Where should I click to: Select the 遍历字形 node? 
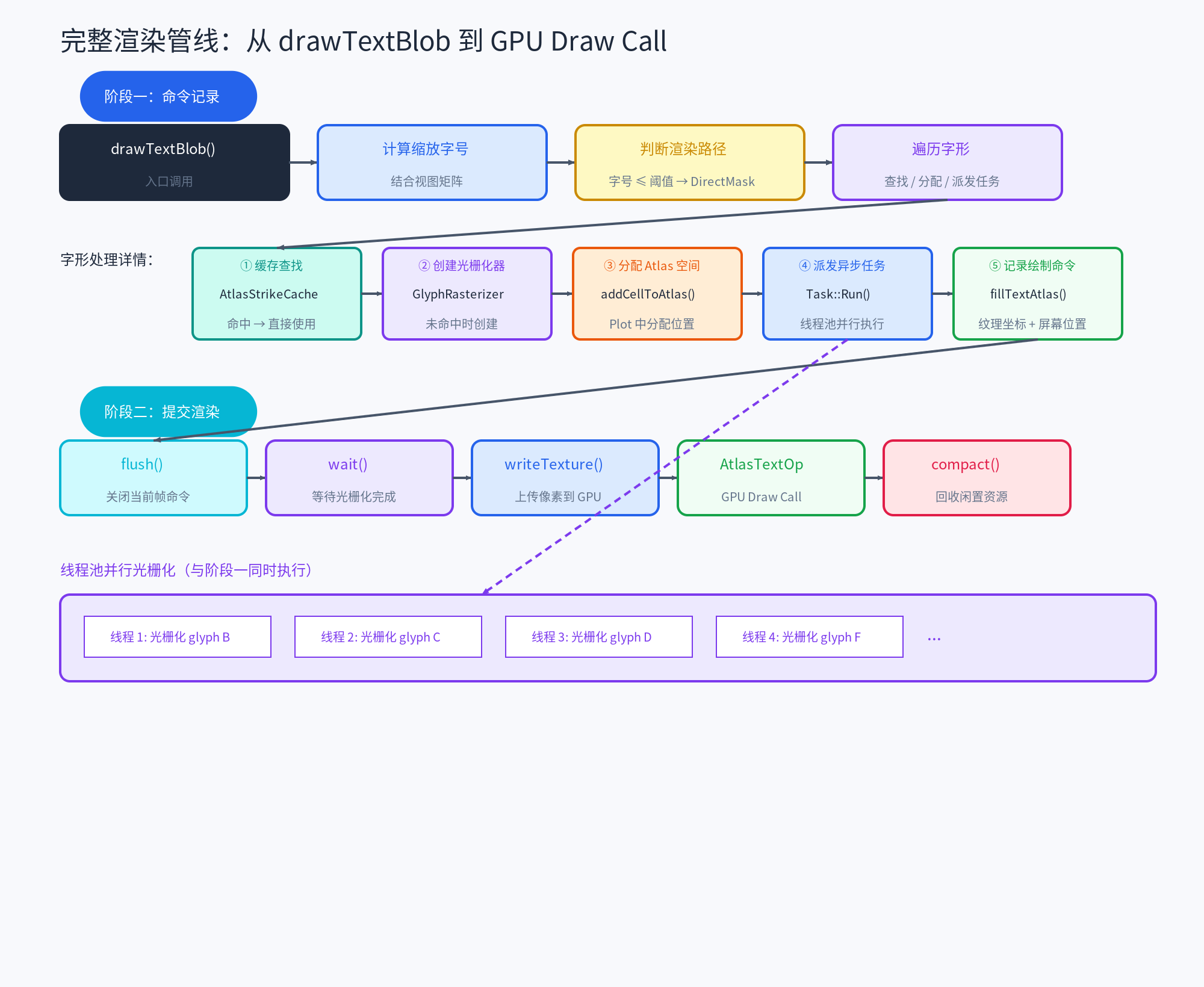coord(946,162)
